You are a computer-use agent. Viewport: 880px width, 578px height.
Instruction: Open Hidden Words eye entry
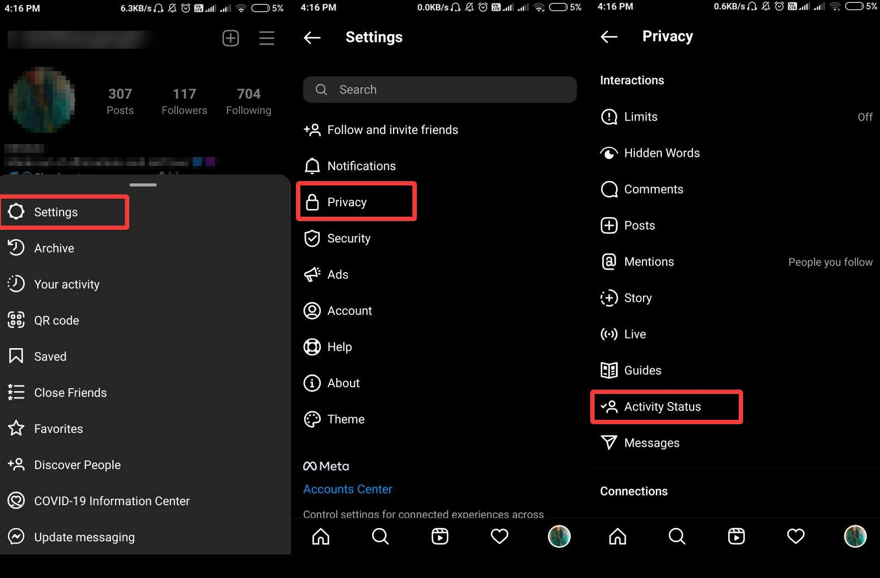[736, 153]
